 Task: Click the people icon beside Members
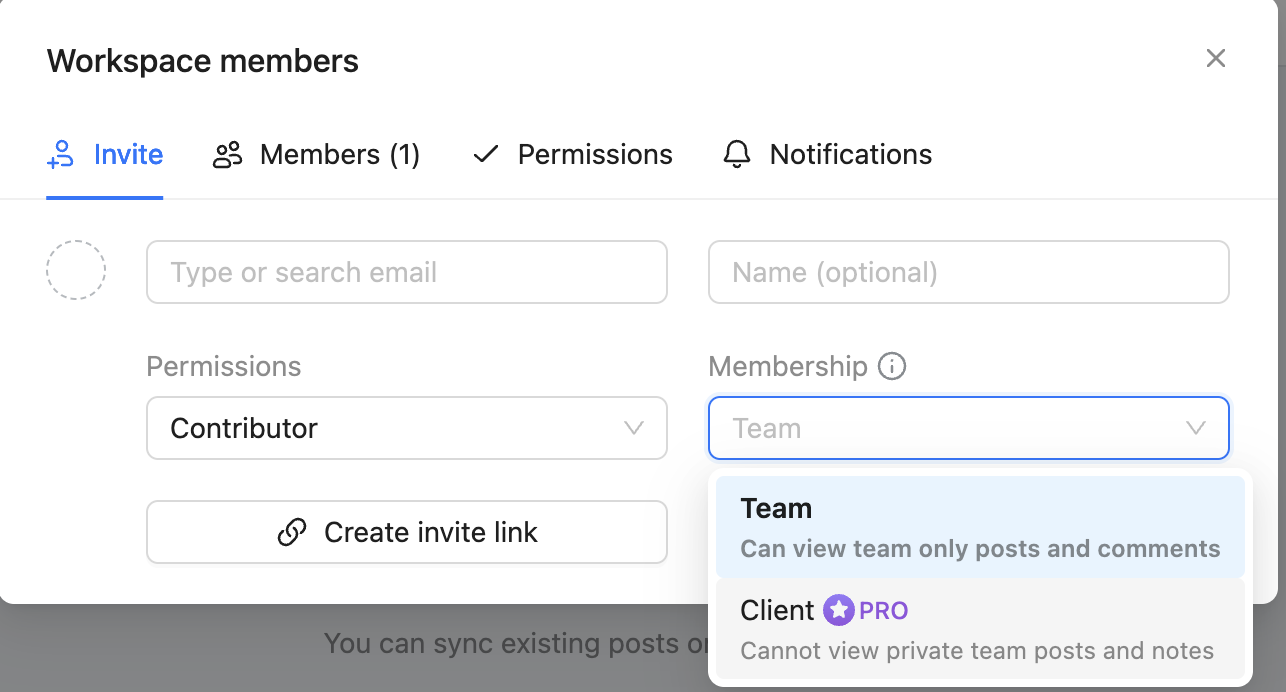(228, 155)
